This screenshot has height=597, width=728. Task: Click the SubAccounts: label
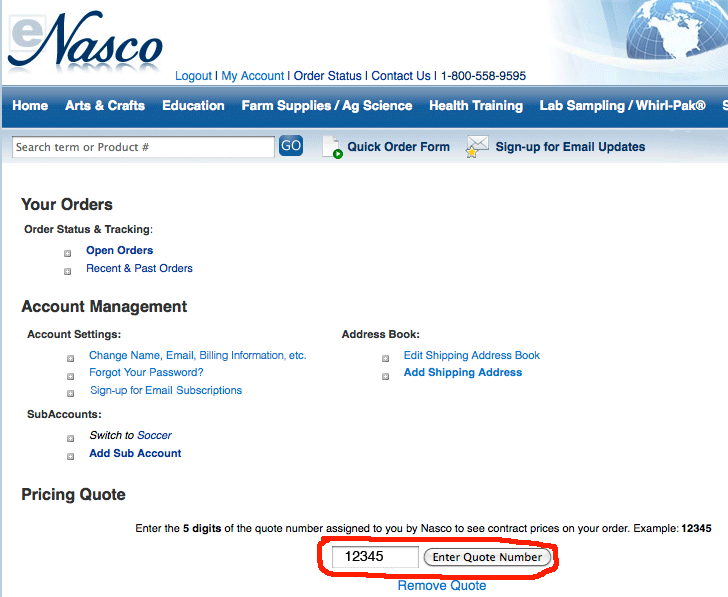64,414
